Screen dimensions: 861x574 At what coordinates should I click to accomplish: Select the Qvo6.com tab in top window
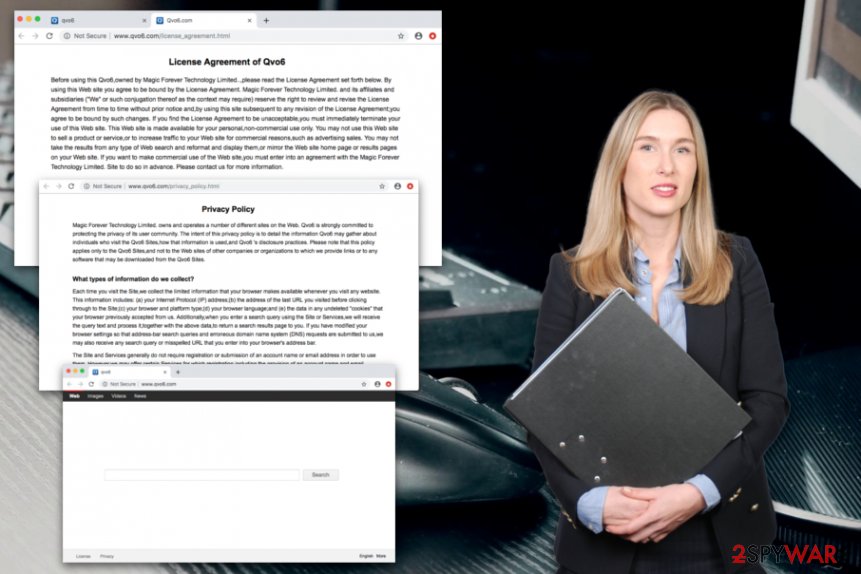click(x=204, y=20)
